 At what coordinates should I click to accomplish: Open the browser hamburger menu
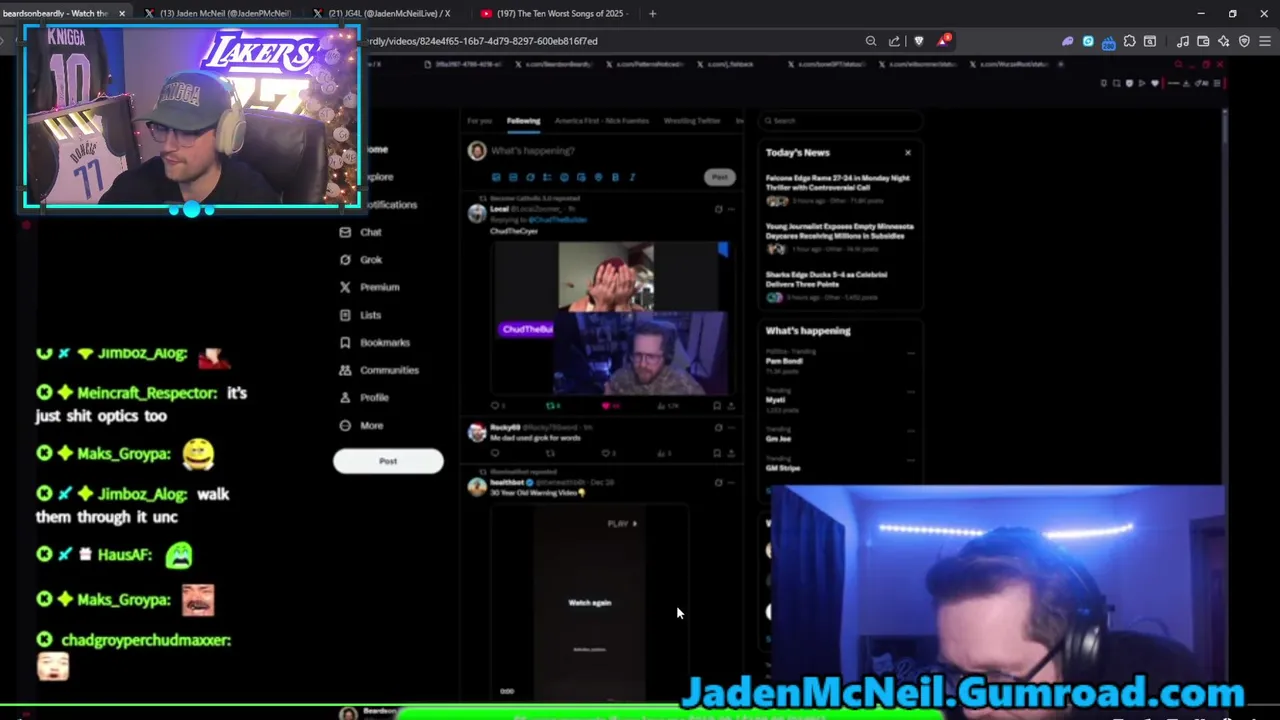[1265, 41]
